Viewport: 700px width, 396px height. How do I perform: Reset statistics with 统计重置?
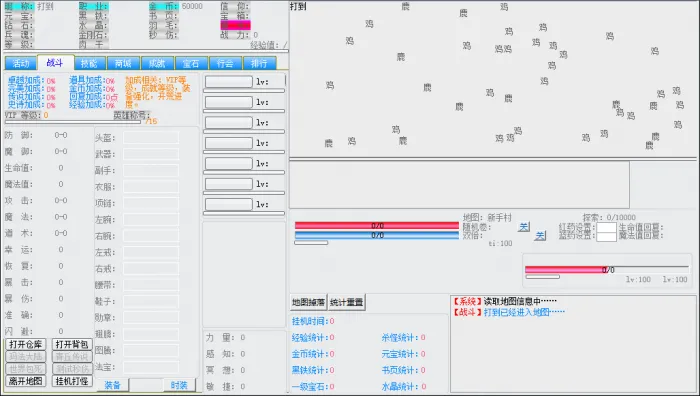pyautogui.click(x=346, y=302)
